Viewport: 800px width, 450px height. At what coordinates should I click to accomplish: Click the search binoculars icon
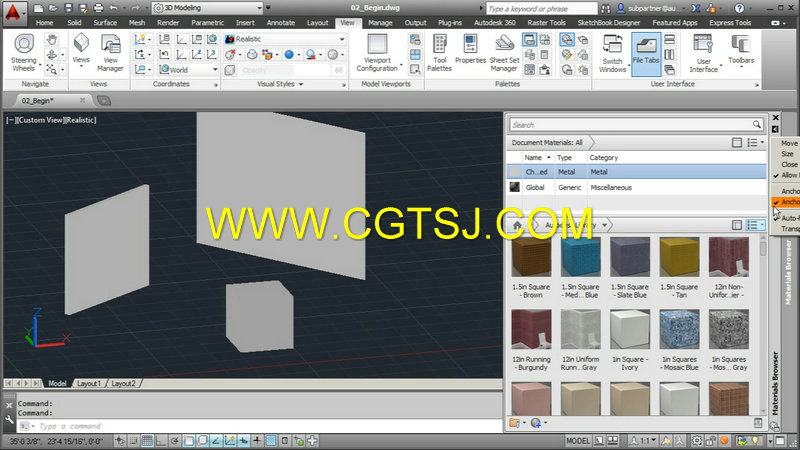pos(606,8)
